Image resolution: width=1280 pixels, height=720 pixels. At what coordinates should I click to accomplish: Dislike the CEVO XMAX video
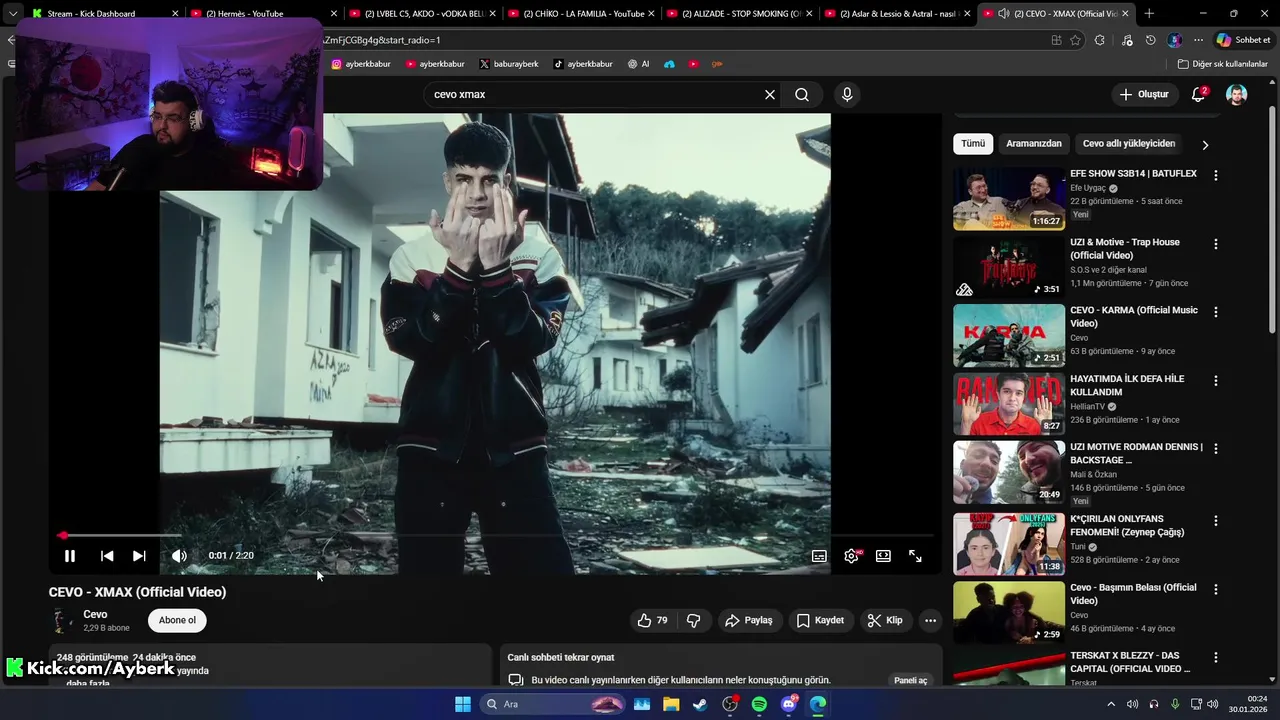[x=693, y=620]
